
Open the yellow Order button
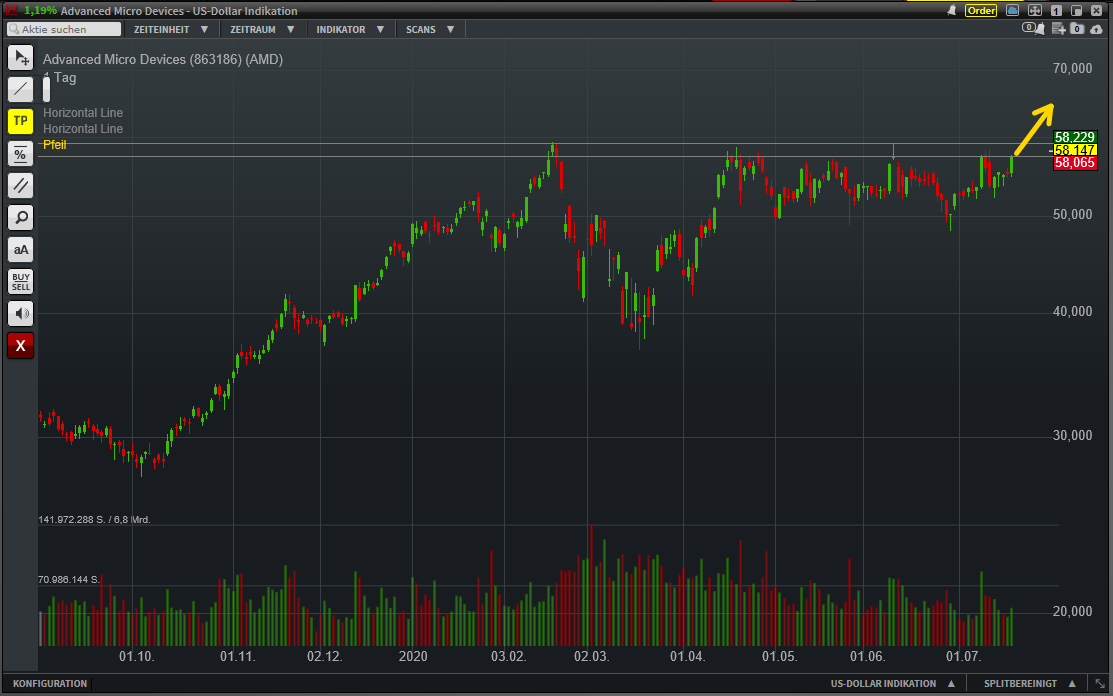pyautogui.click(x=981, y=11)
